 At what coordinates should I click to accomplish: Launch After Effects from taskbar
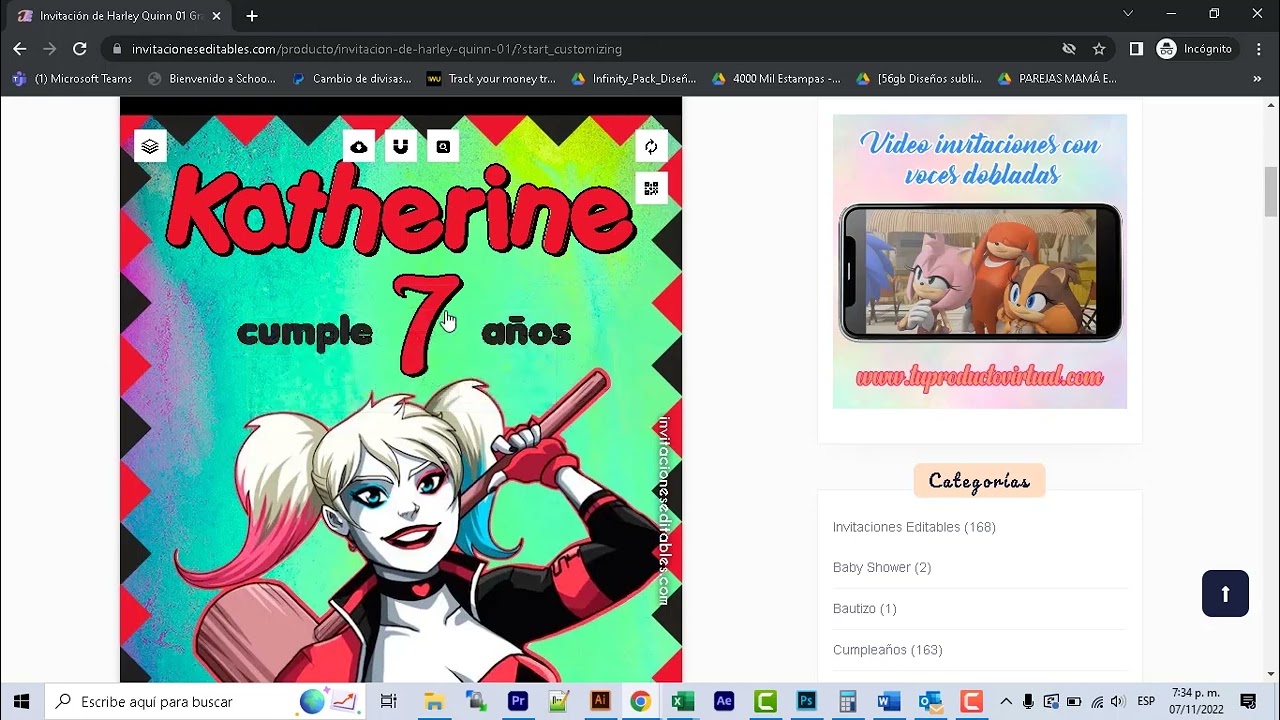point(724,701)
